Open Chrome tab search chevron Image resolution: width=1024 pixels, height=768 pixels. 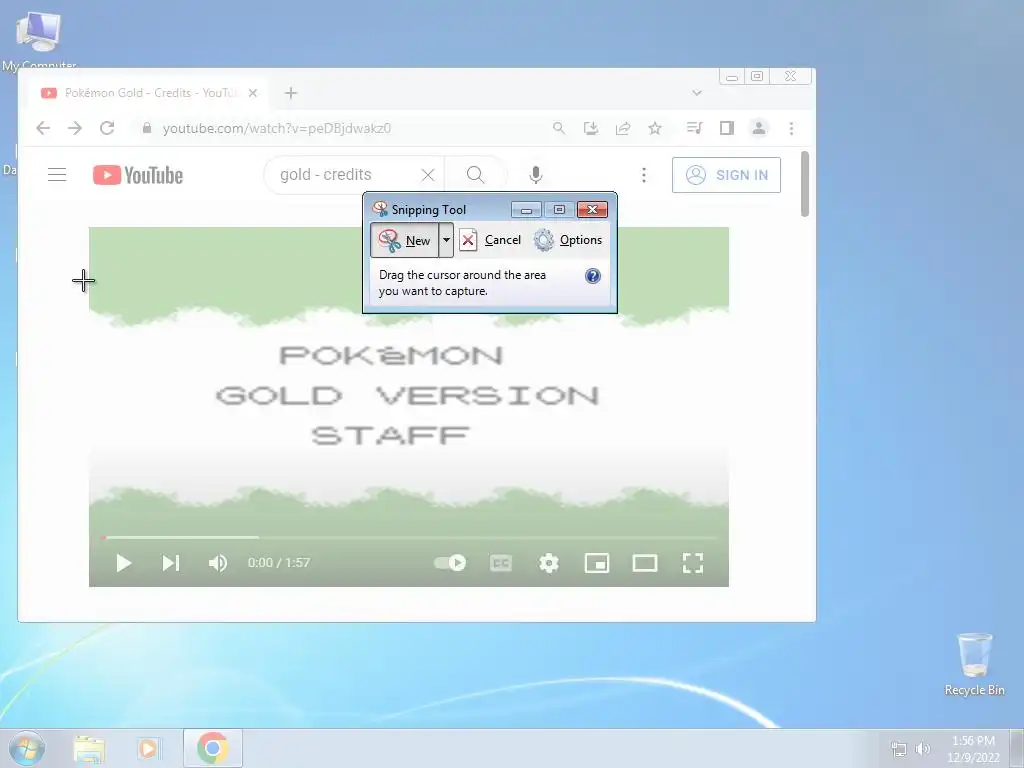point(697,93)
